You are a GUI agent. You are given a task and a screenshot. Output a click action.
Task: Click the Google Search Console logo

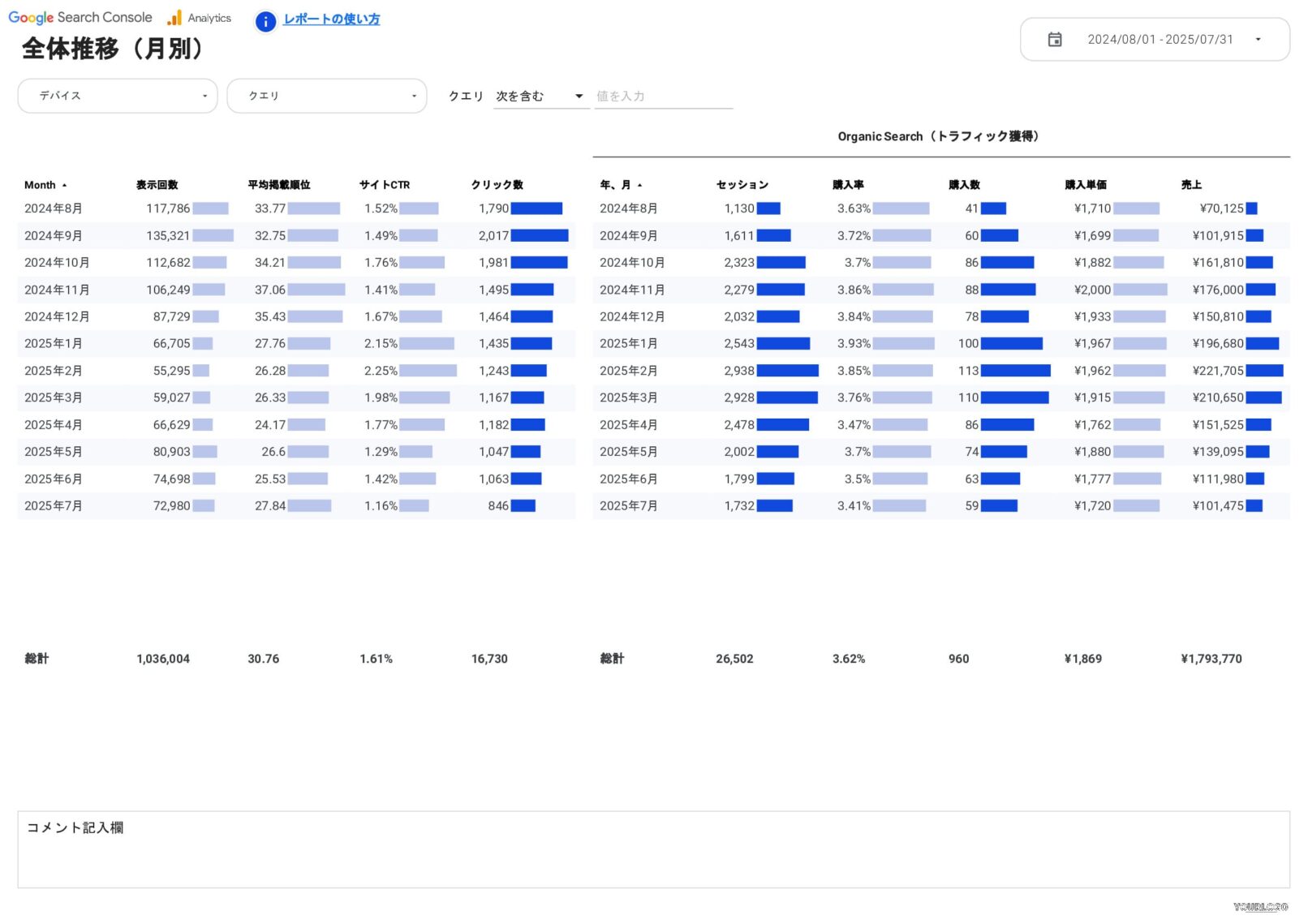click(80, 18)
